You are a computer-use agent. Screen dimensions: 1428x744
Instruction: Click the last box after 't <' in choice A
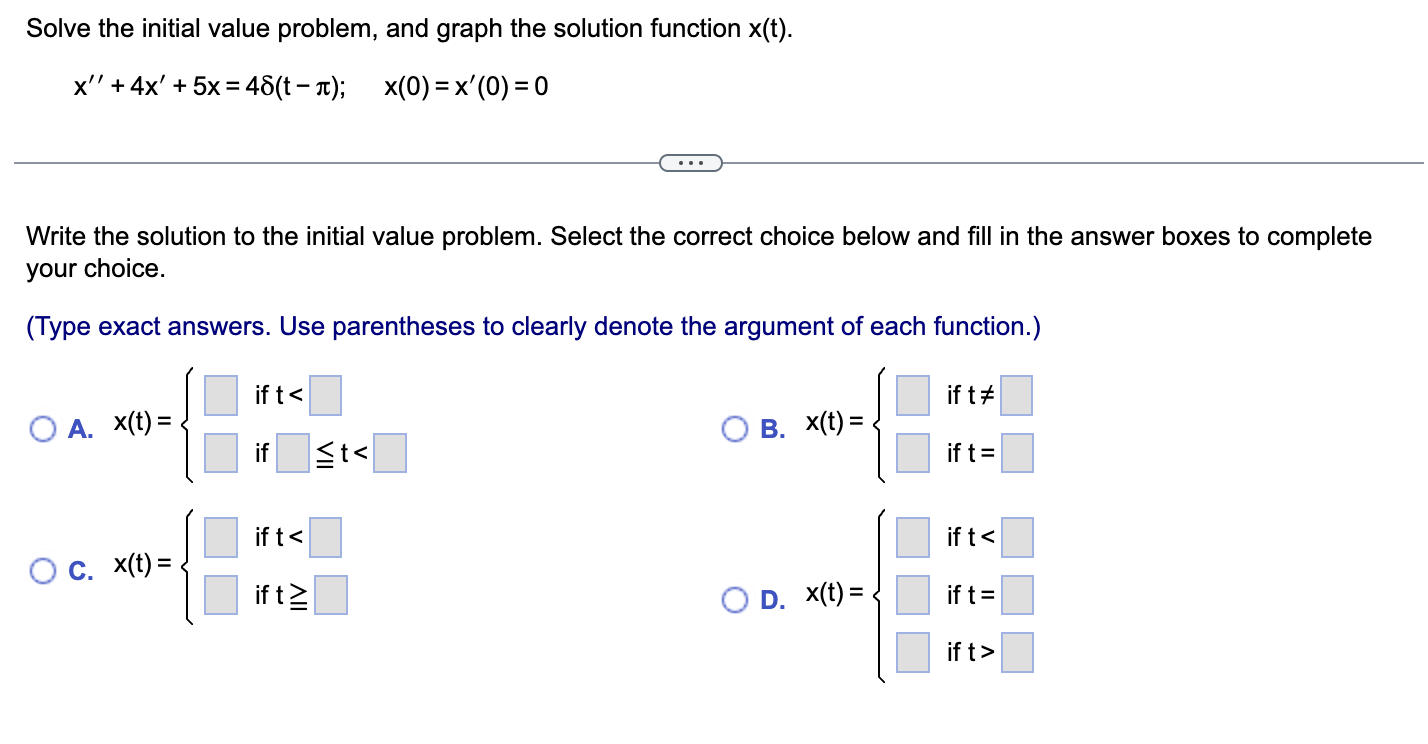[390, 452]
